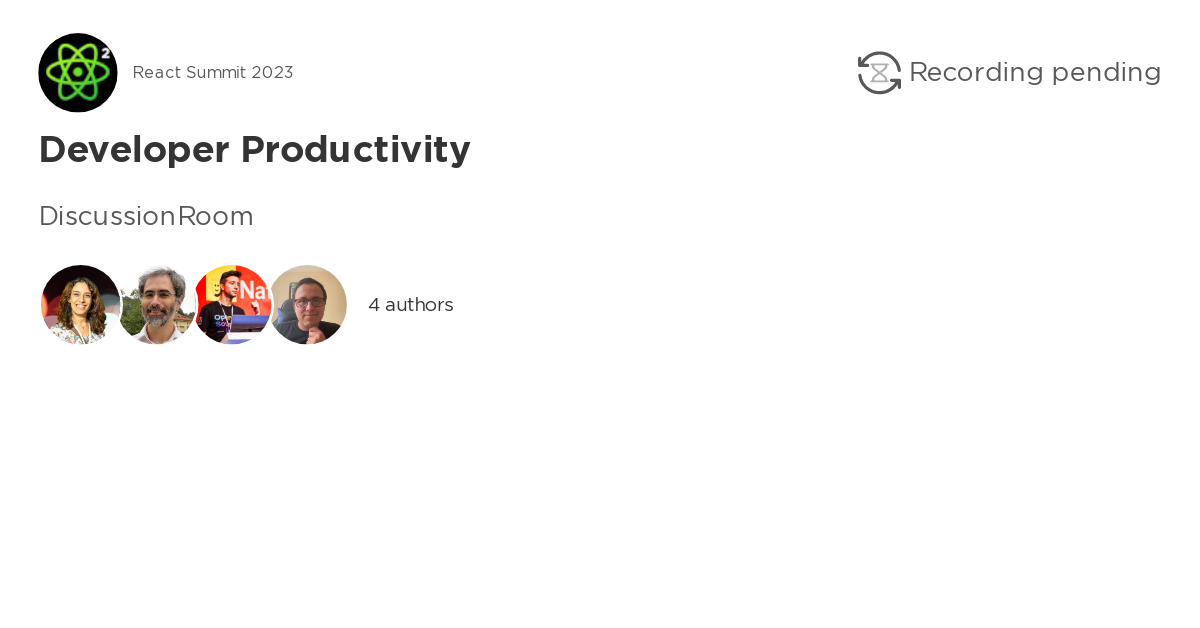Click the "Room" part of the session type
Image resolution: width=1200 pixels, height=628 pixels.
click(x=216, y=216)
